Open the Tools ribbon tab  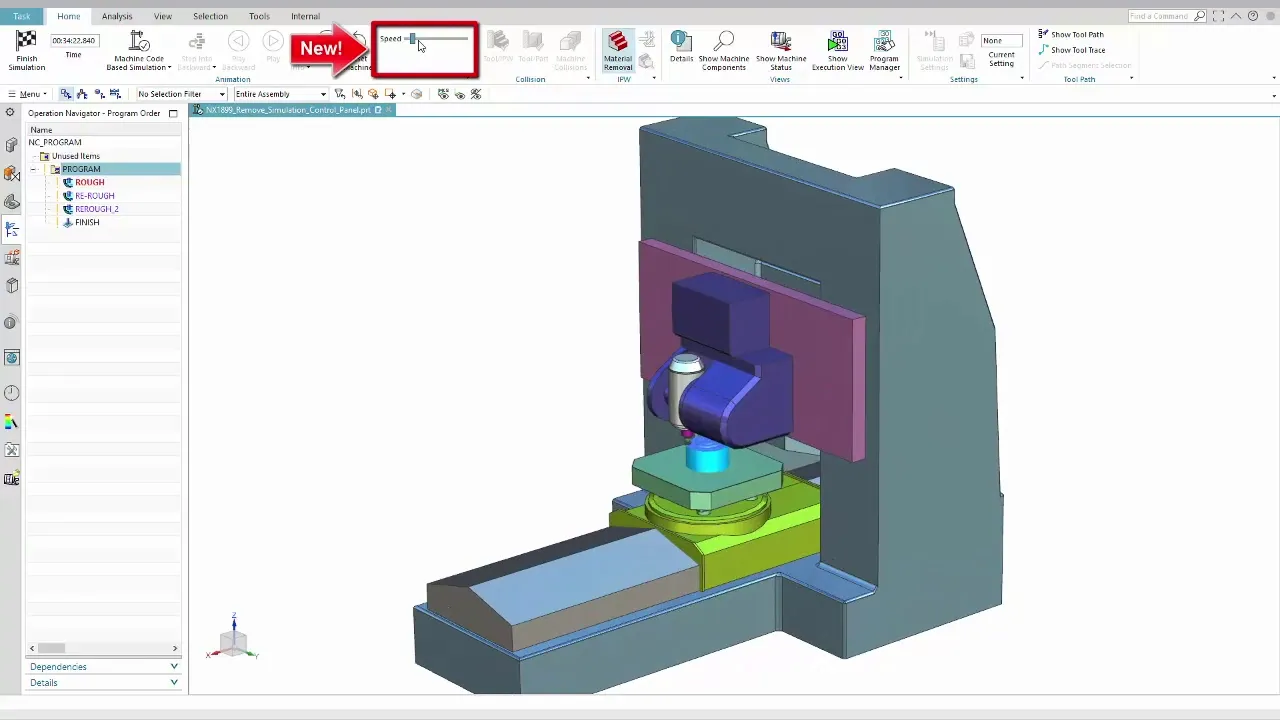pyautogui.click(x=259, y=16)
